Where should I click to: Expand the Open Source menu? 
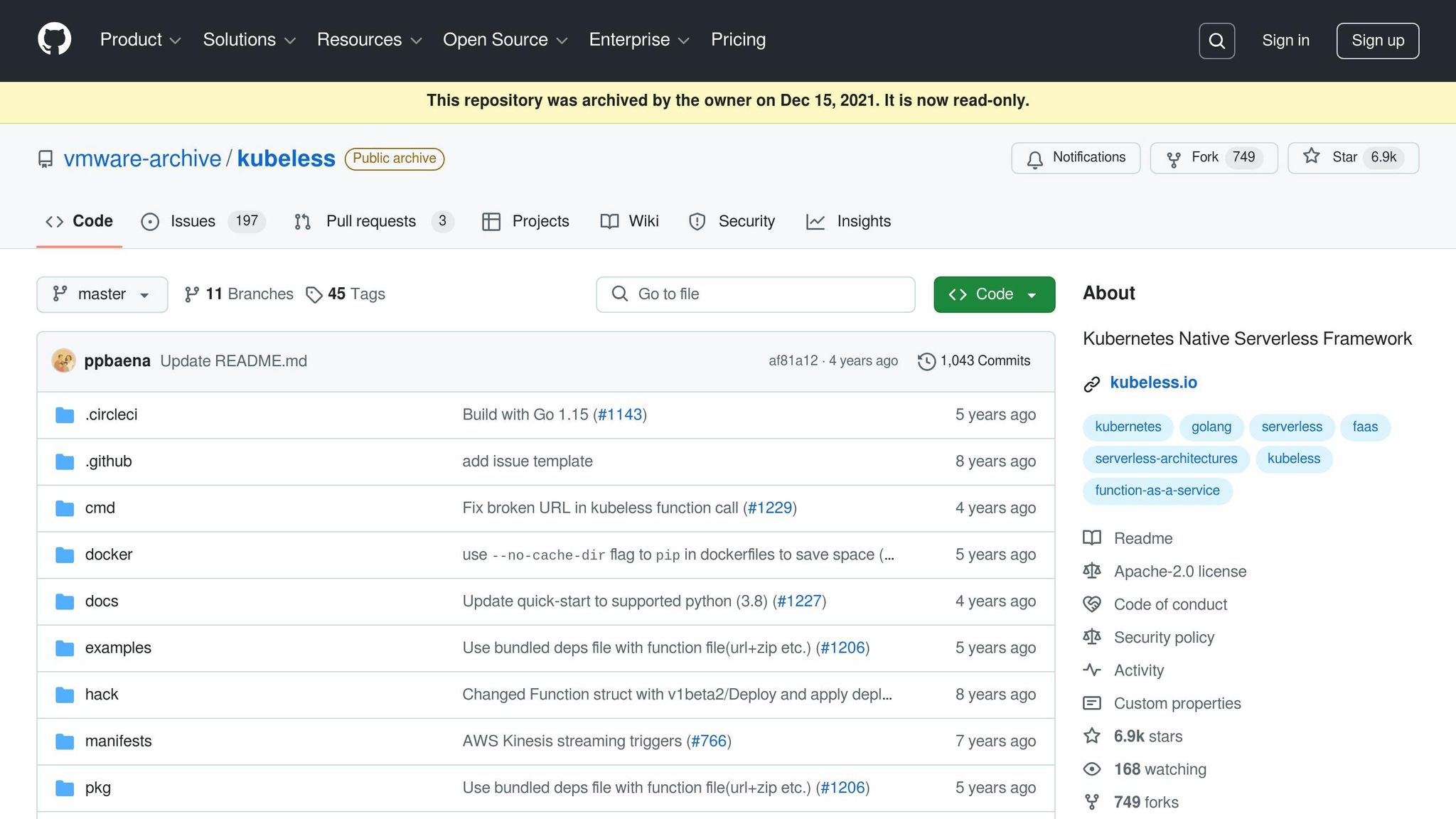[505, 40]
